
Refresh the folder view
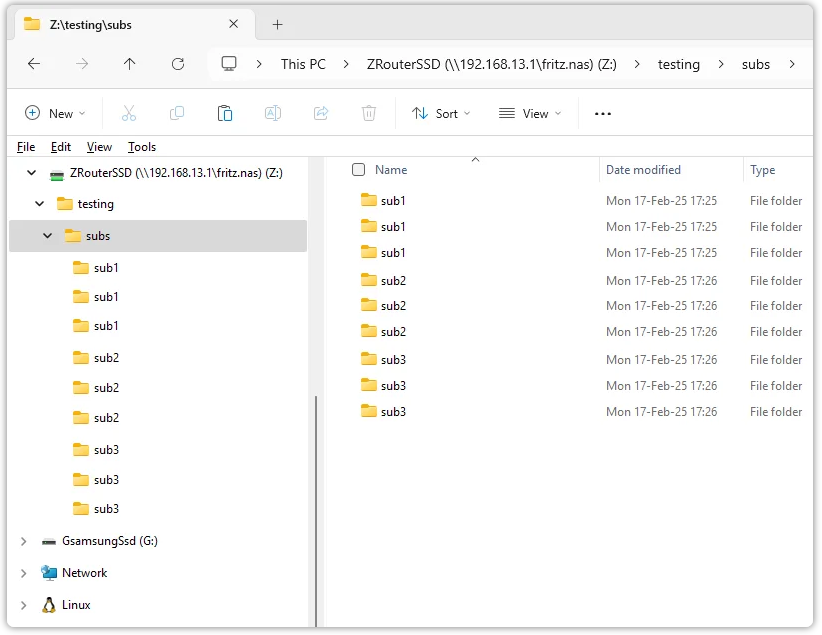coord(178,64)
